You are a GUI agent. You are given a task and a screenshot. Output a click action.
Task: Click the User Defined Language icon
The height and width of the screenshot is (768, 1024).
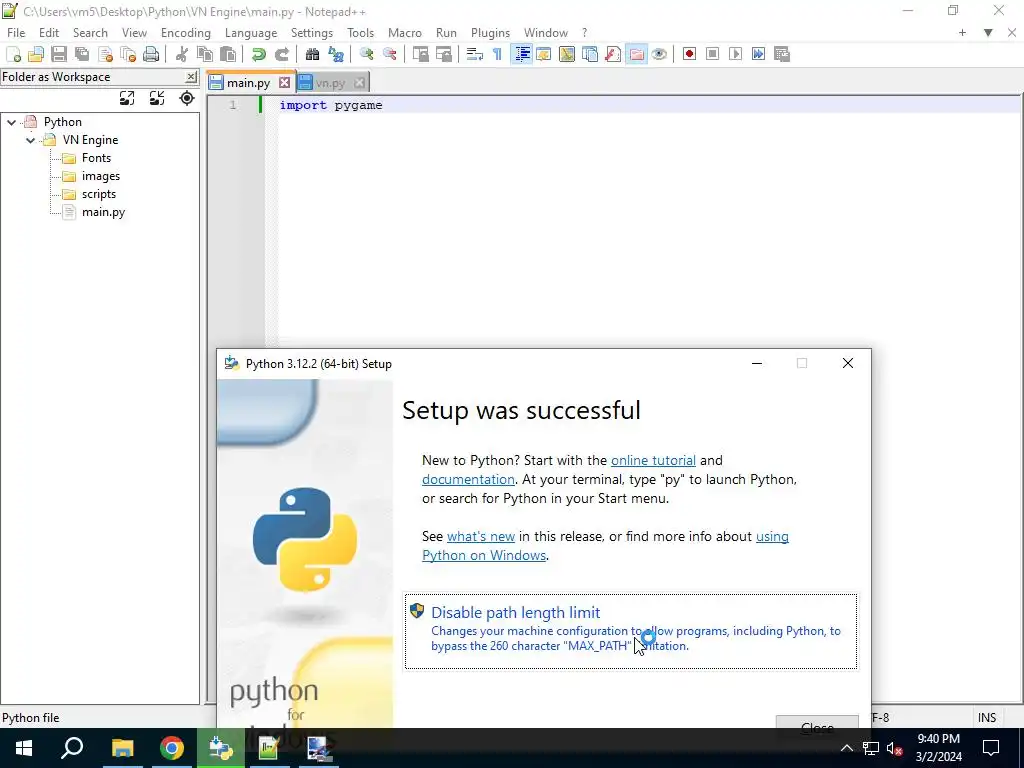(x=543, y=54)
